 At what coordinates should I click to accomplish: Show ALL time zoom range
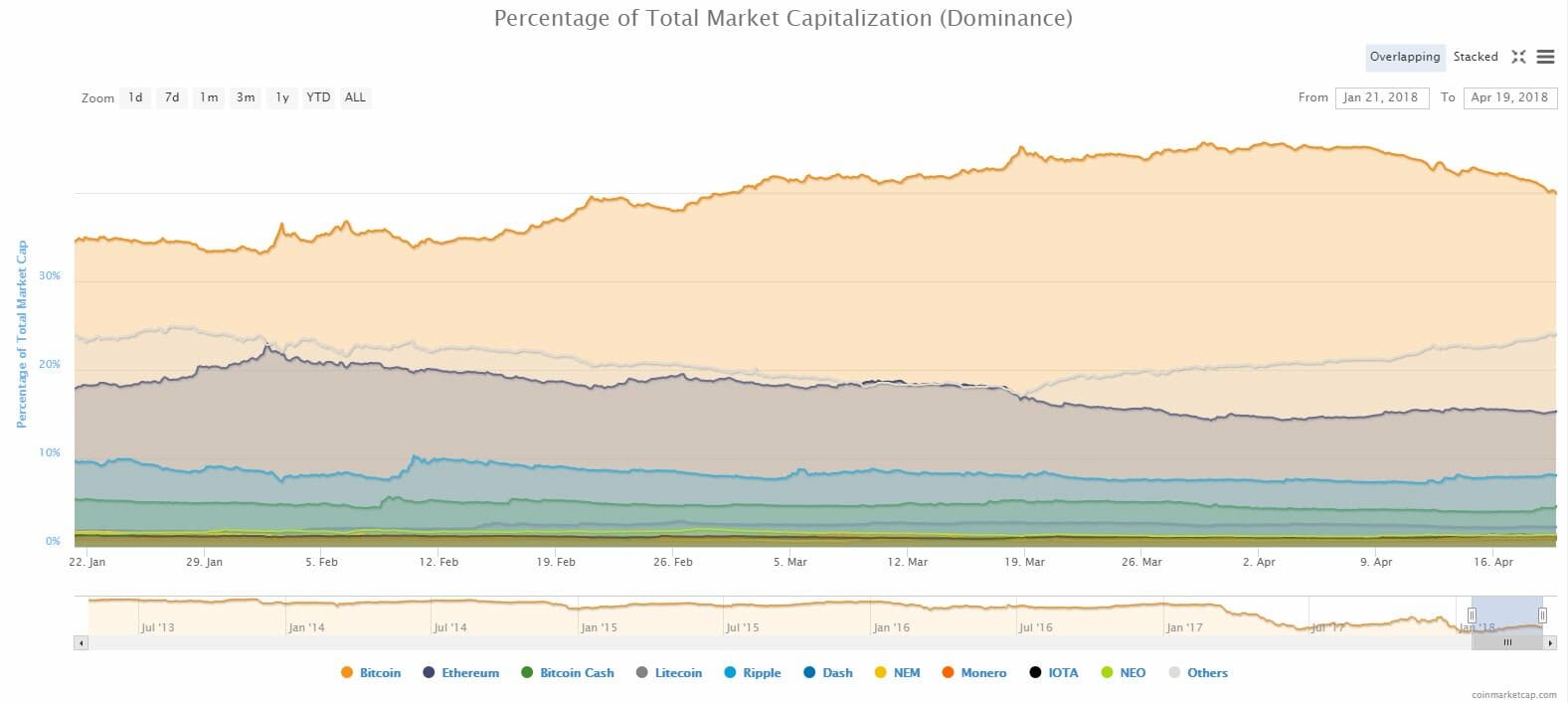pos(355,97)
